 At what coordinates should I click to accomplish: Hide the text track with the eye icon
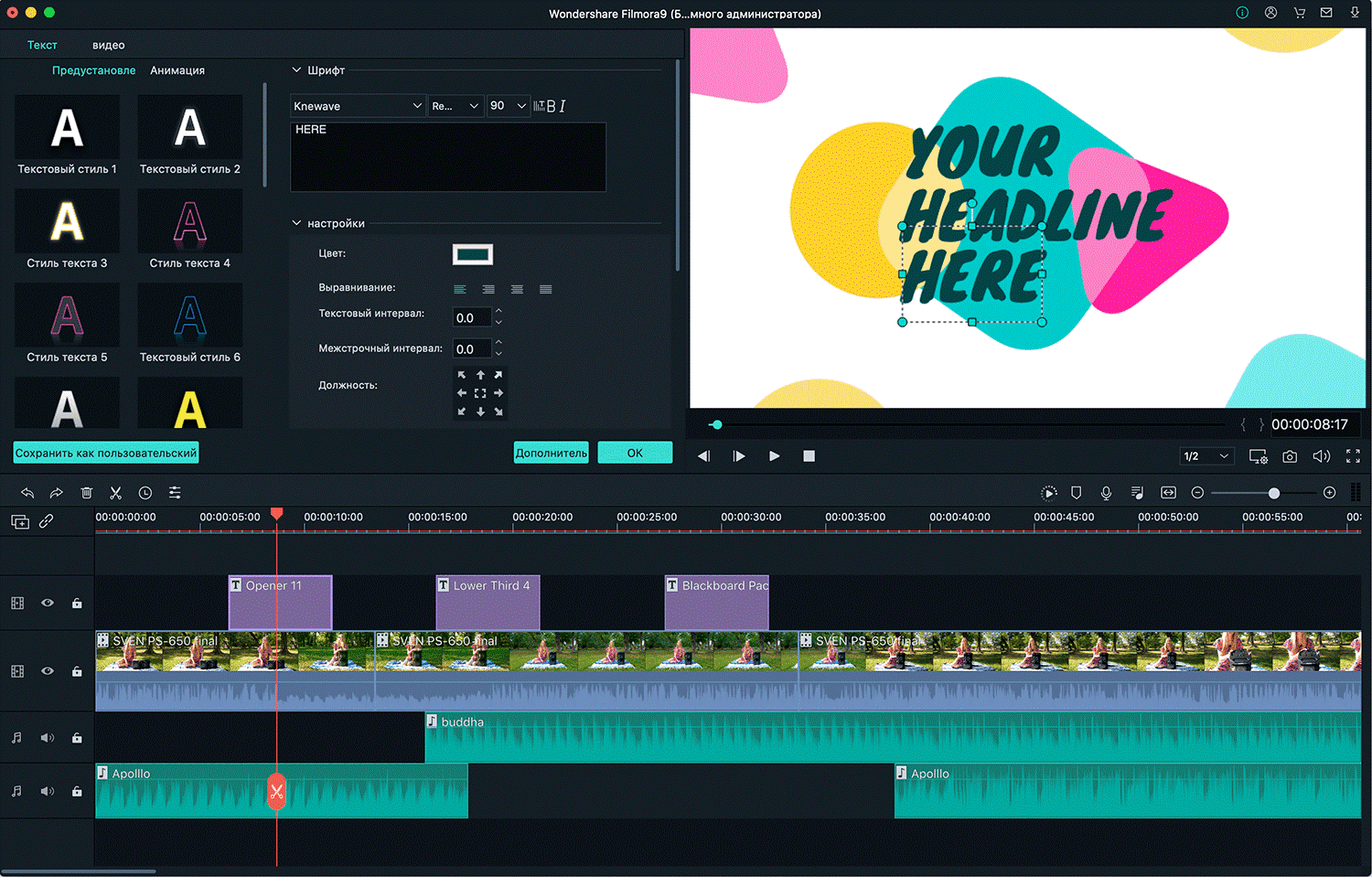pos(48,603)
